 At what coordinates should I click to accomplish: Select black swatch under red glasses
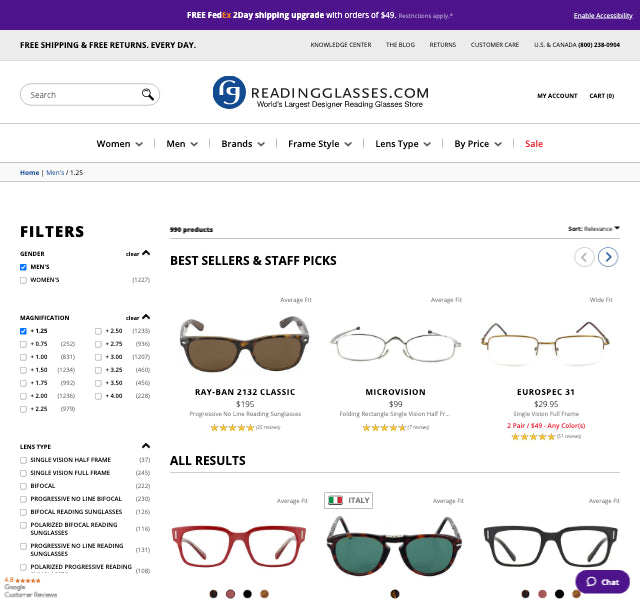247,594
